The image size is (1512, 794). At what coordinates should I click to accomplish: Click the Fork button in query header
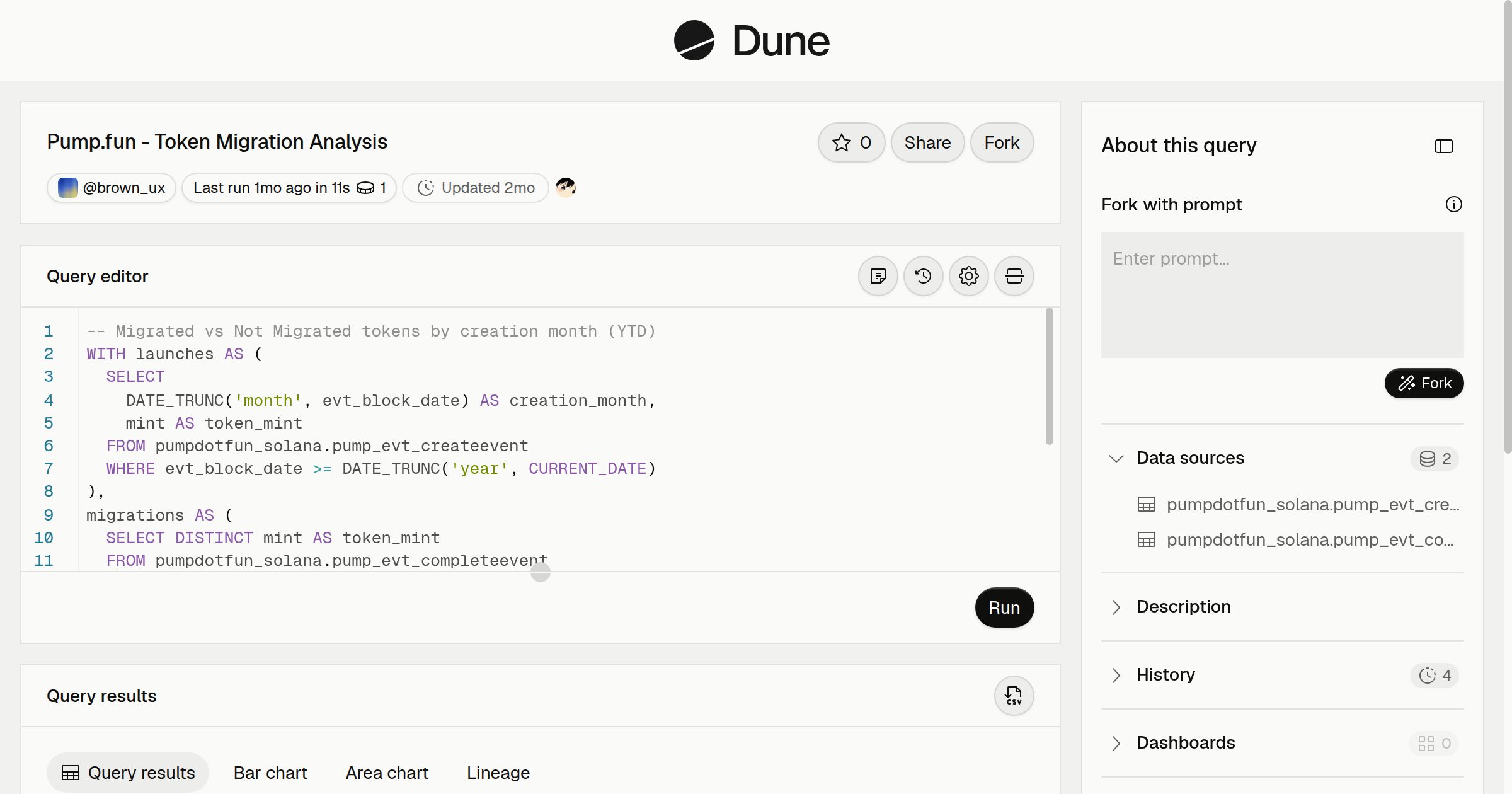[x=1002, y=142]
